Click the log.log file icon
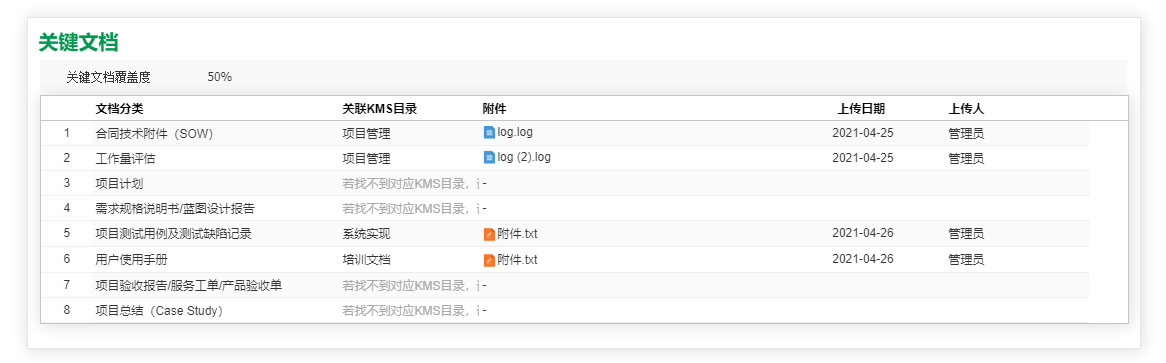Image resolution: width=1166 pixels, height=363 pixels. pos(489,133)
